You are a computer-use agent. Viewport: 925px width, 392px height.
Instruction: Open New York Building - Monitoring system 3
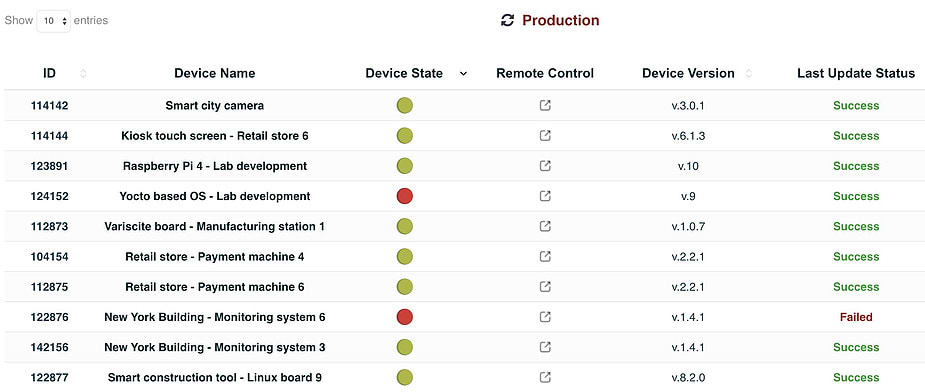point(215,347)
